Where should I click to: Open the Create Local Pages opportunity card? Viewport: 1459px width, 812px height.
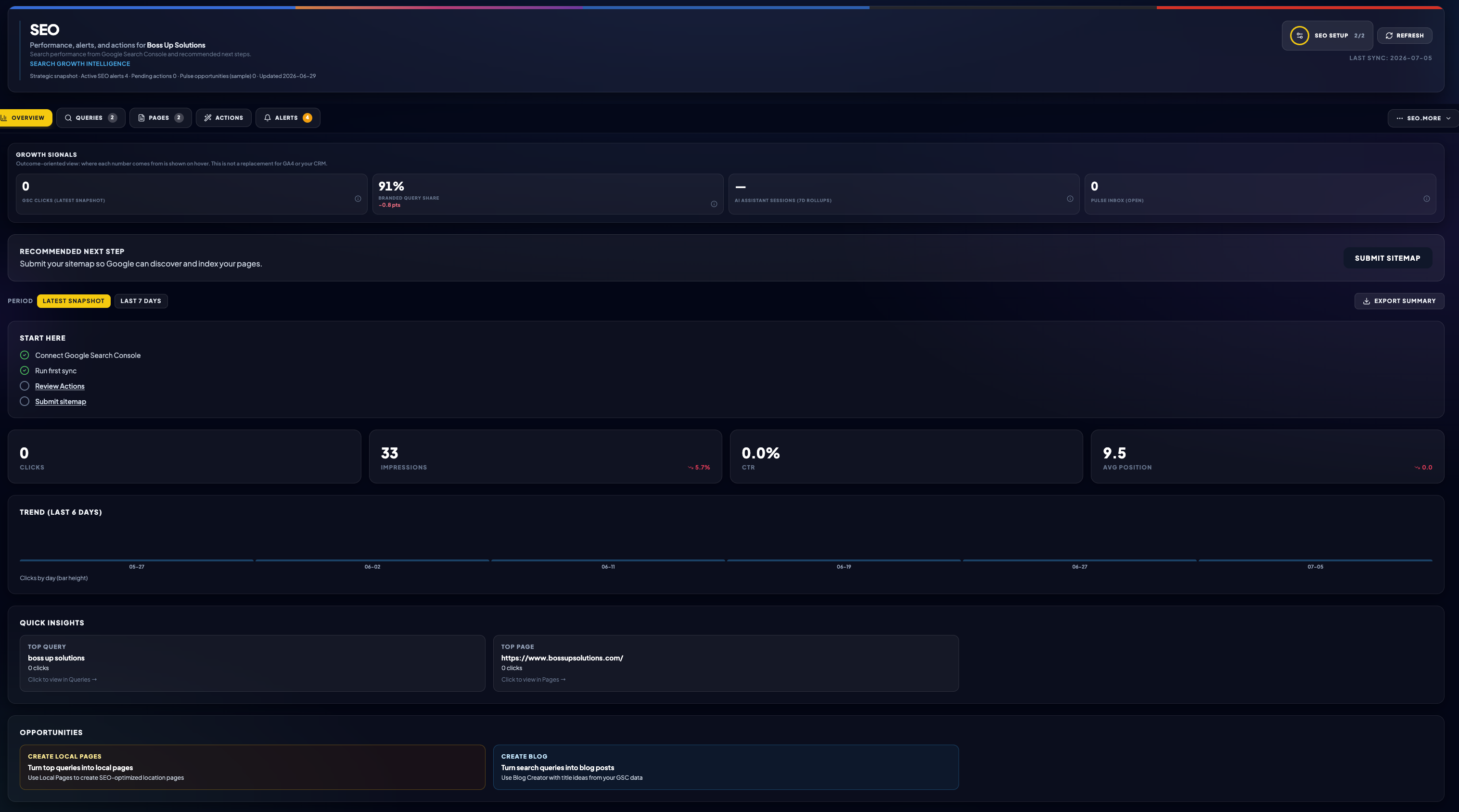pyautogui.click(x=253, y=767)
